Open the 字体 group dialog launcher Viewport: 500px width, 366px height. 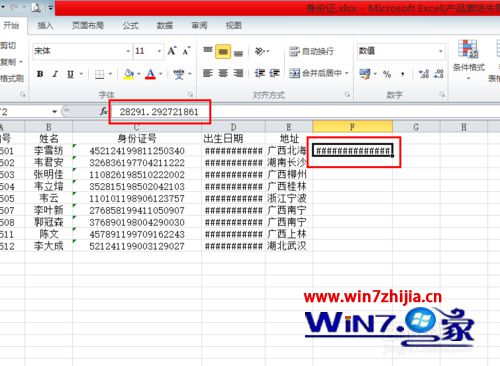(x=190, y=95)
